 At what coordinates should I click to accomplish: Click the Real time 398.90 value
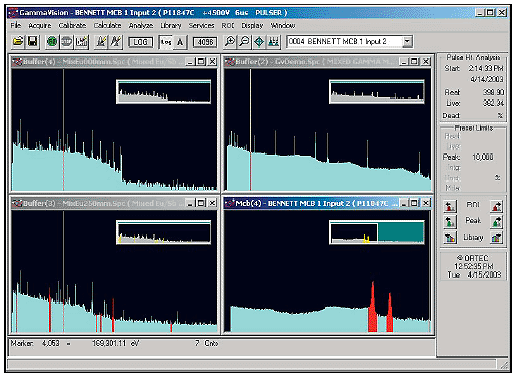[x=493, y=92]
